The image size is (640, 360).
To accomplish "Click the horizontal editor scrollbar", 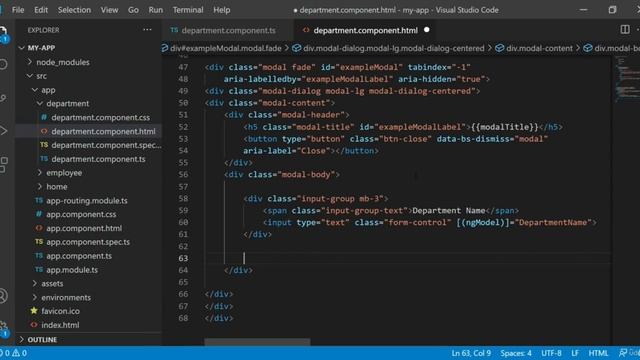I will (x=257, y=342).
